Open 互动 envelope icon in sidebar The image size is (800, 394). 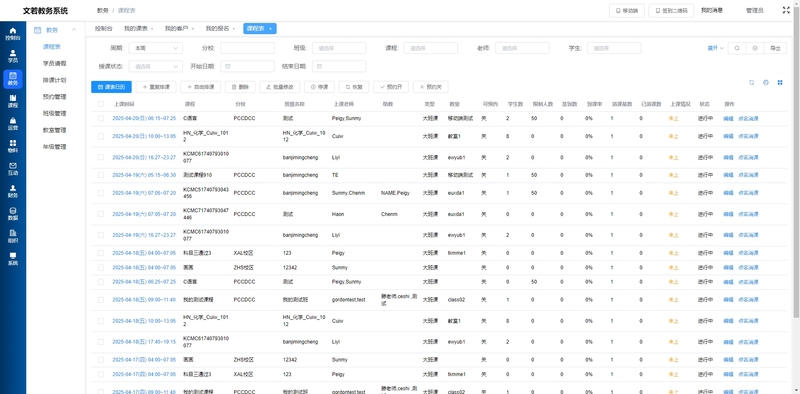pyautogui.click(x=13, y=168)
